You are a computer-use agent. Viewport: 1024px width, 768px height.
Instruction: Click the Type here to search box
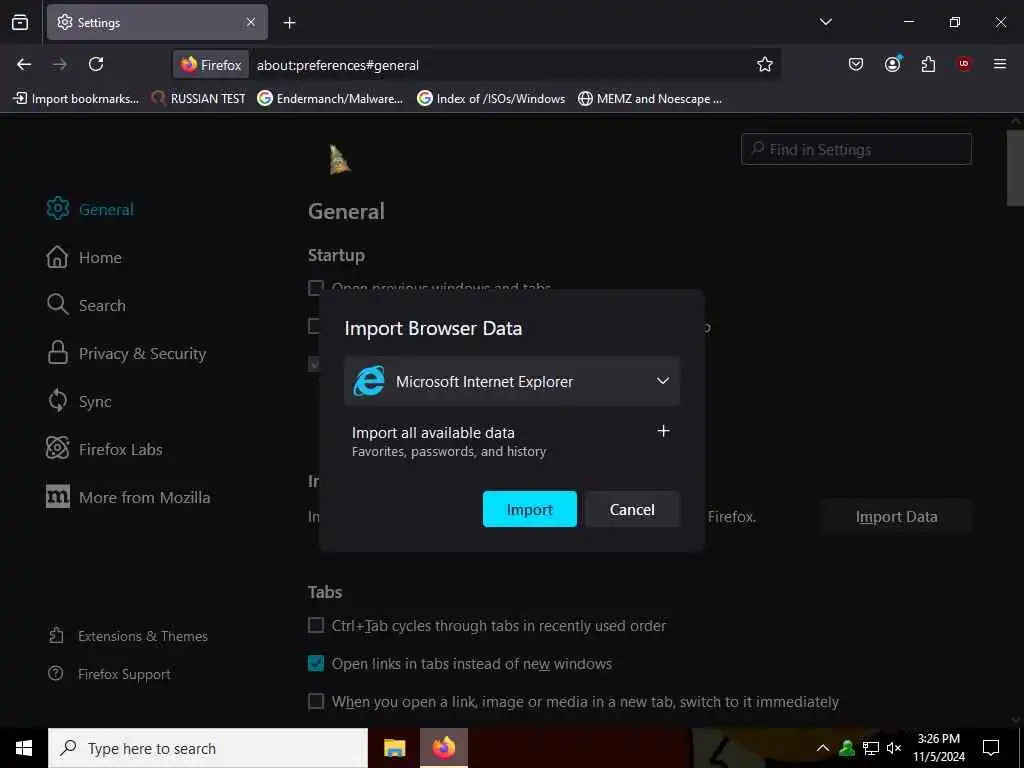click(208, 748)
